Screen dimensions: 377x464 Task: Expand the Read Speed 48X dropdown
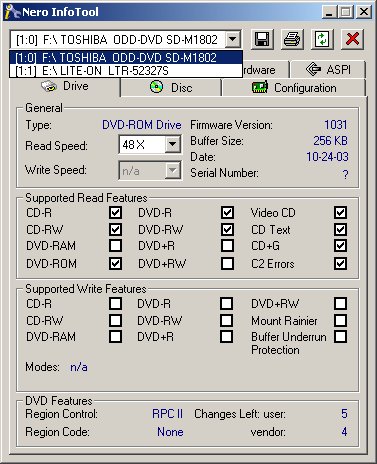(x=172, y=144)
